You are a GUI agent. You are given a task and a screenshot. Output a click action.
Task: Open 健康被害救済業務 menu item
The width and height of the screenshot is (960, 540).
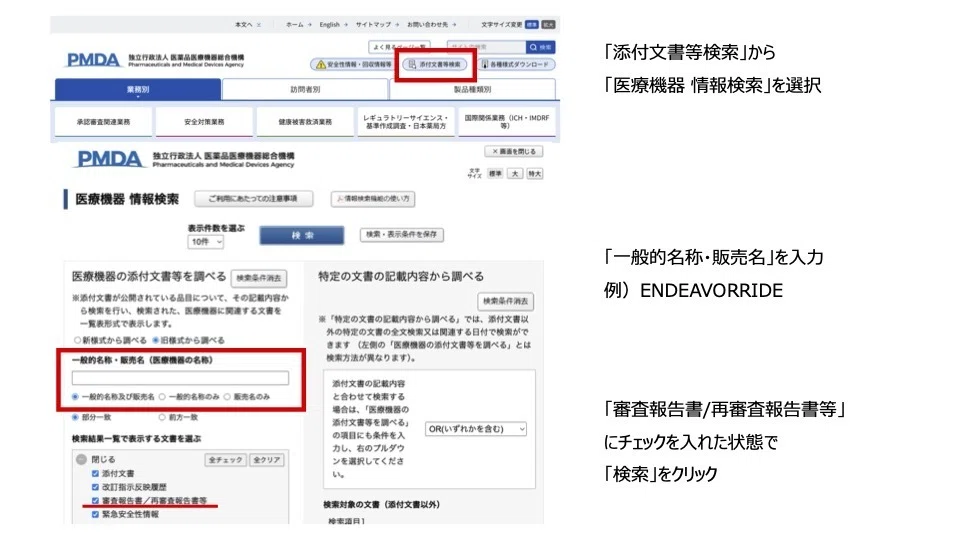click(x=305, y=122)
